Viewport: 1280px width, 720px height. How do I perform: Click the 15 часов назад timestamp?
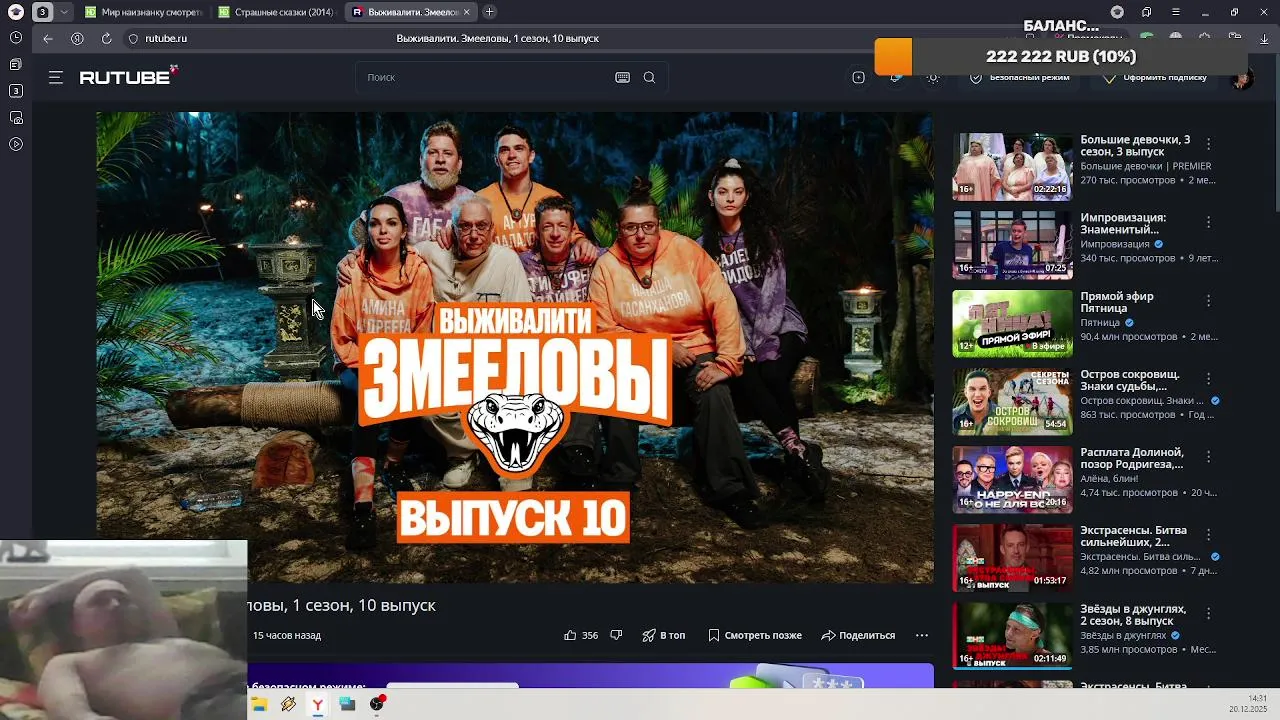(287, 635)
